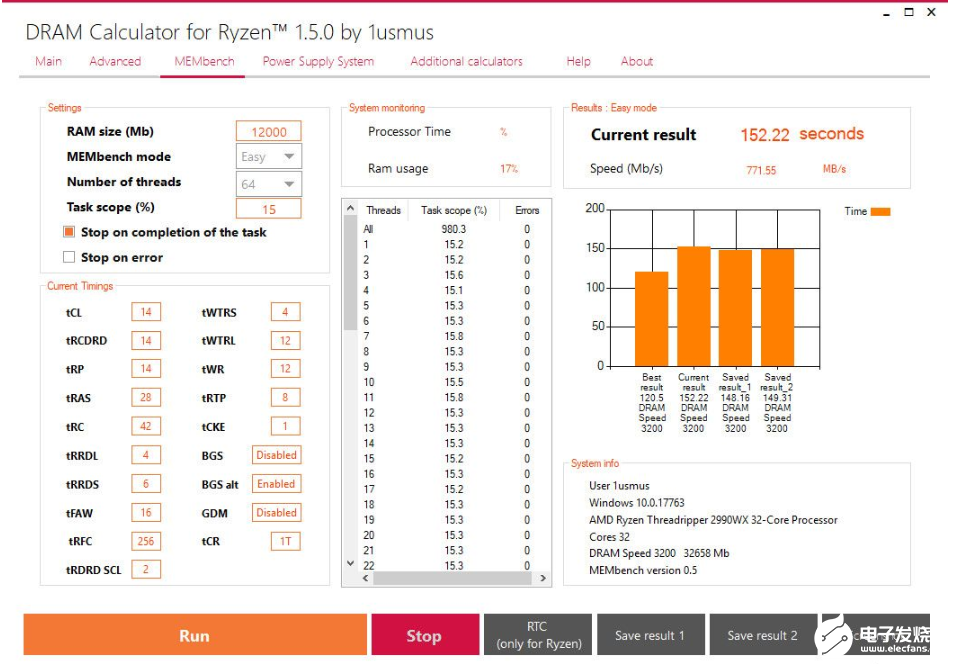Screen dimensions: 959x664
Task: Click the BGS alt Enabled field
Action: point(276,484)
